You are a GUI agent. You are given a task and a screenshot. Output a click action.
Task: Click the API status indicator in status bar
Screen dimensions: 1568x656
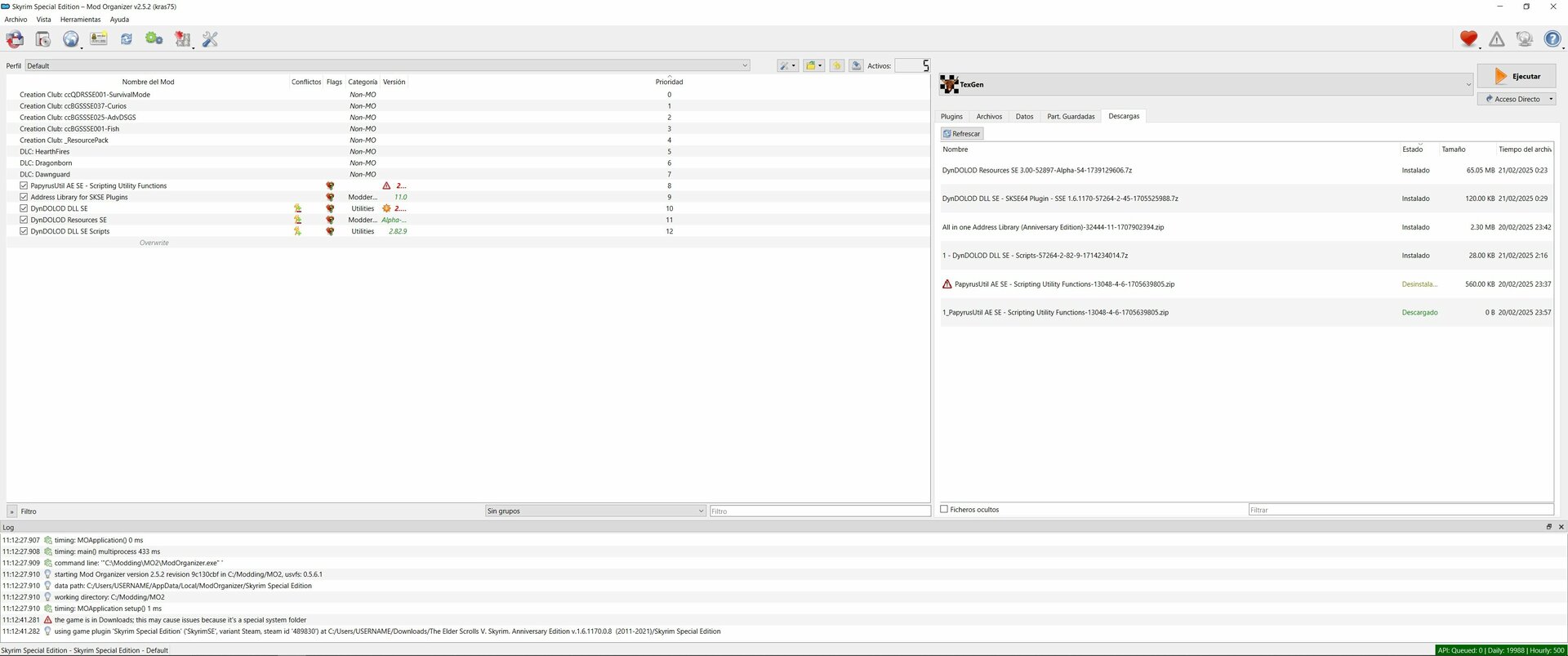click(x=1501, y=650)
